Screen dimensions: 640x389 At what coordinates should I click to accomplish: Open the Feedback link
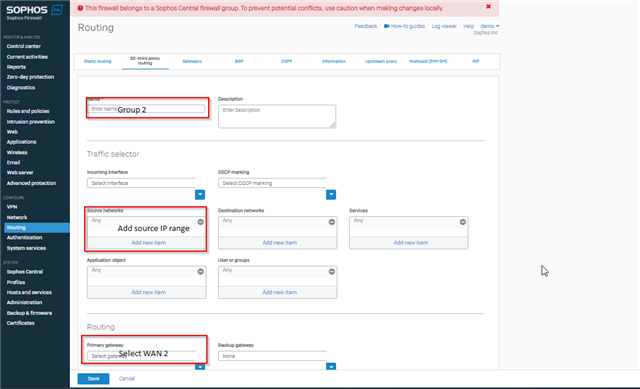coord(366,26)
